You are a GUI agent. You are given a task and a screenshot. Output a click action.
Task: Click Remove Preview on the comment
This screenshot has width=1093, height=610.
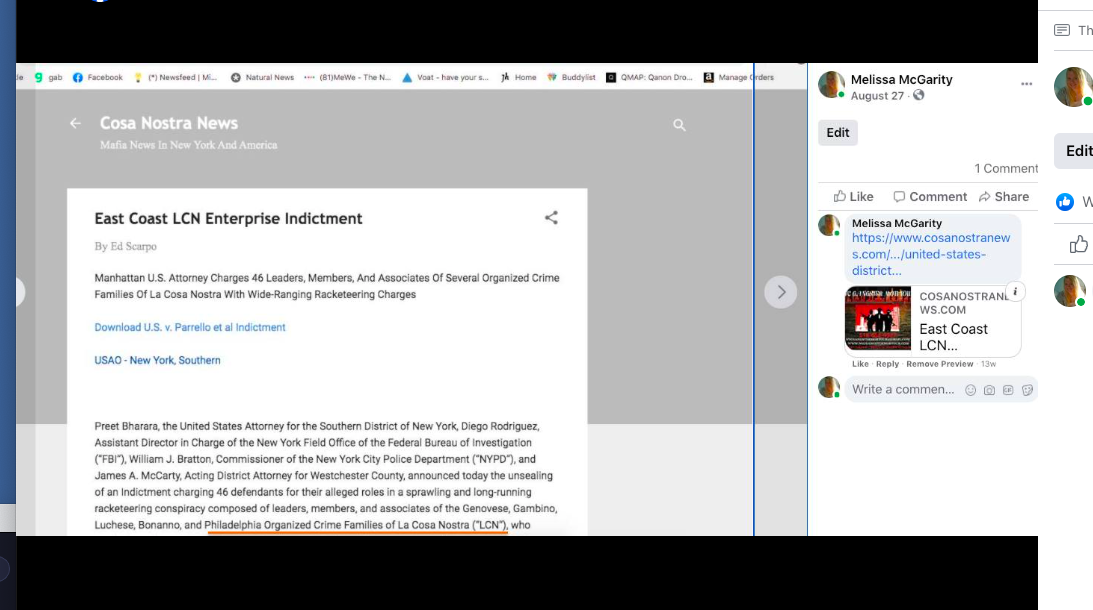click(x=940, y=364)
